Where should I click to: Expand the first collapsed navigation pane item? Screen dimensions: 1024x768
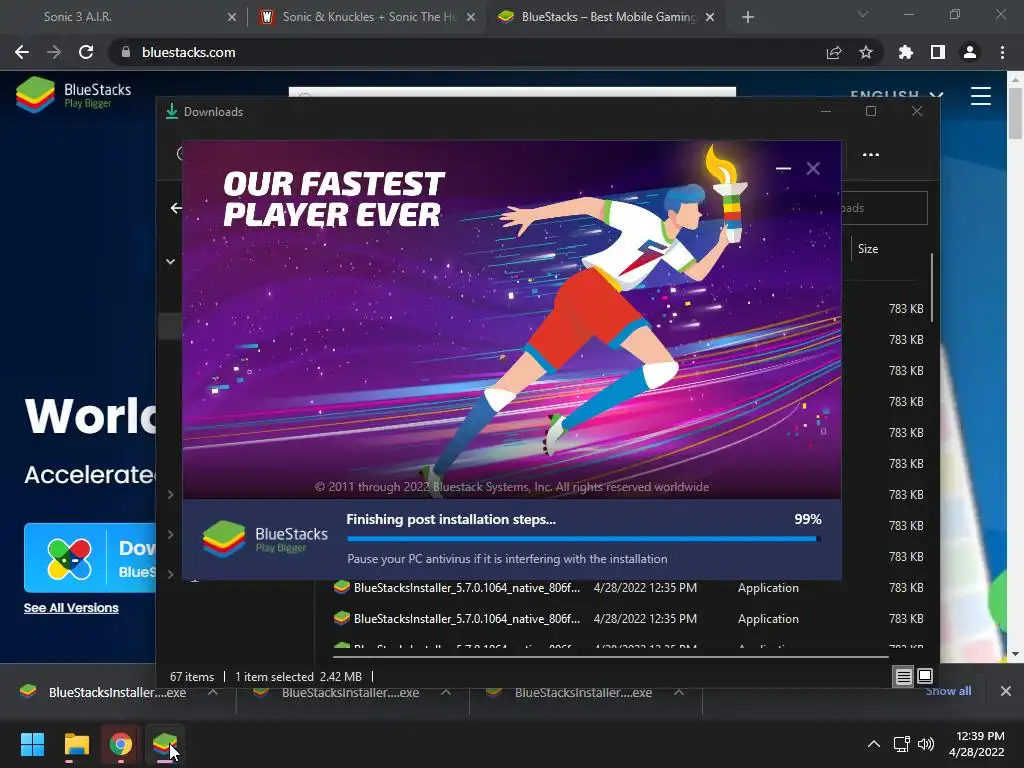(x=170, y=494)
